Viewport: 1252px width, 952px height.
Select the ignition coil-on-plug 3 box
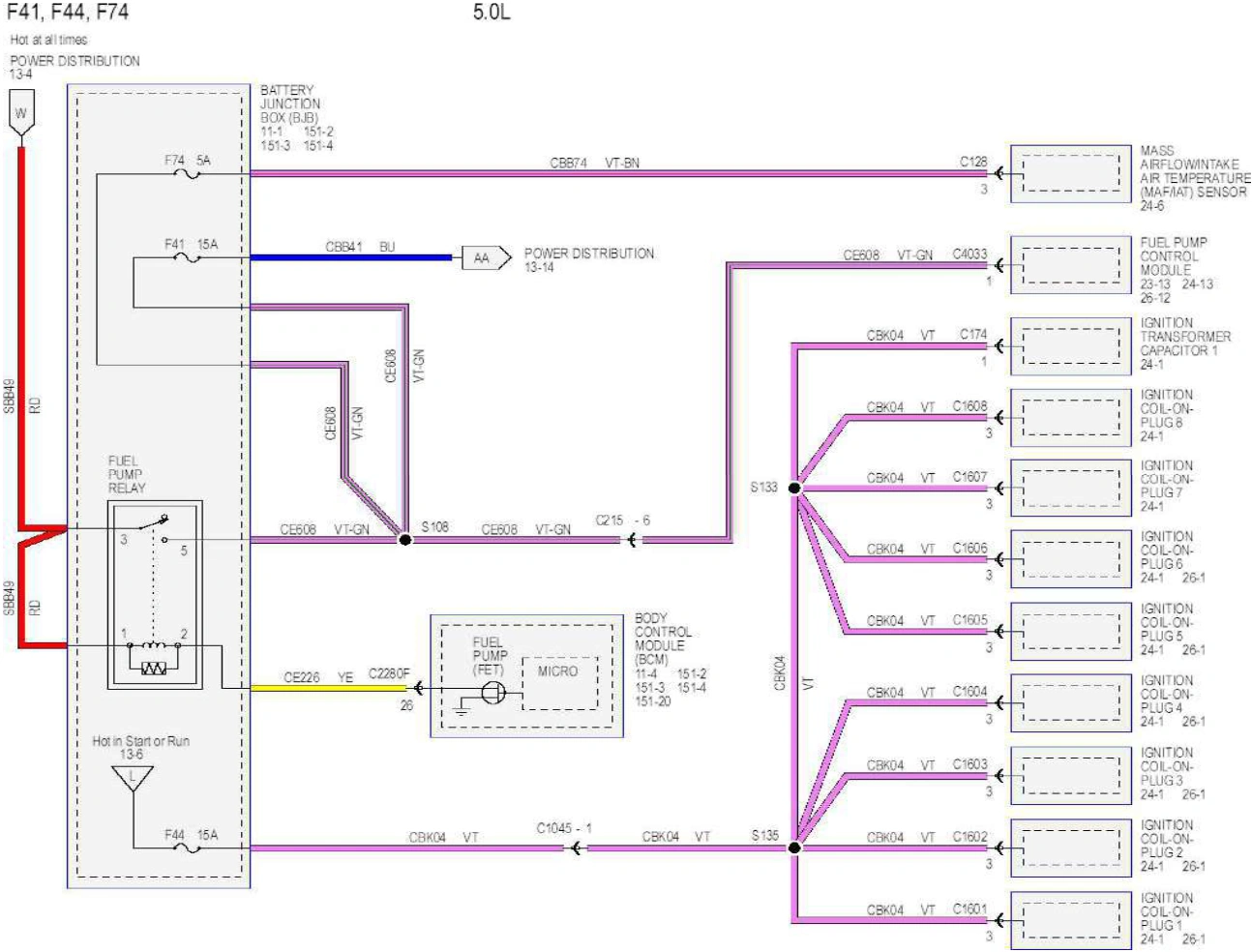click(1071, 776)
